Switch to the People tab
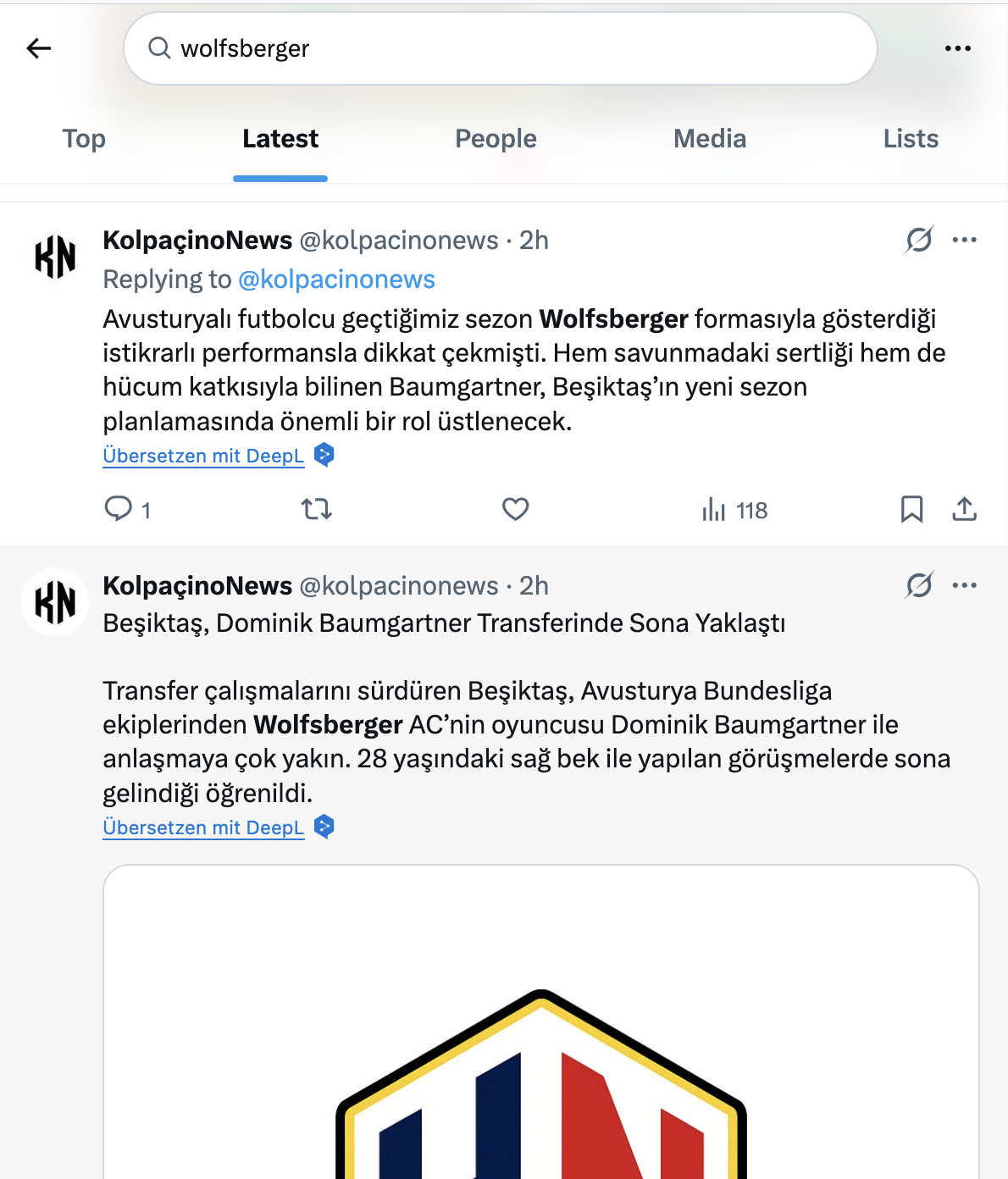The image size is (1008, 1179). 496,139
